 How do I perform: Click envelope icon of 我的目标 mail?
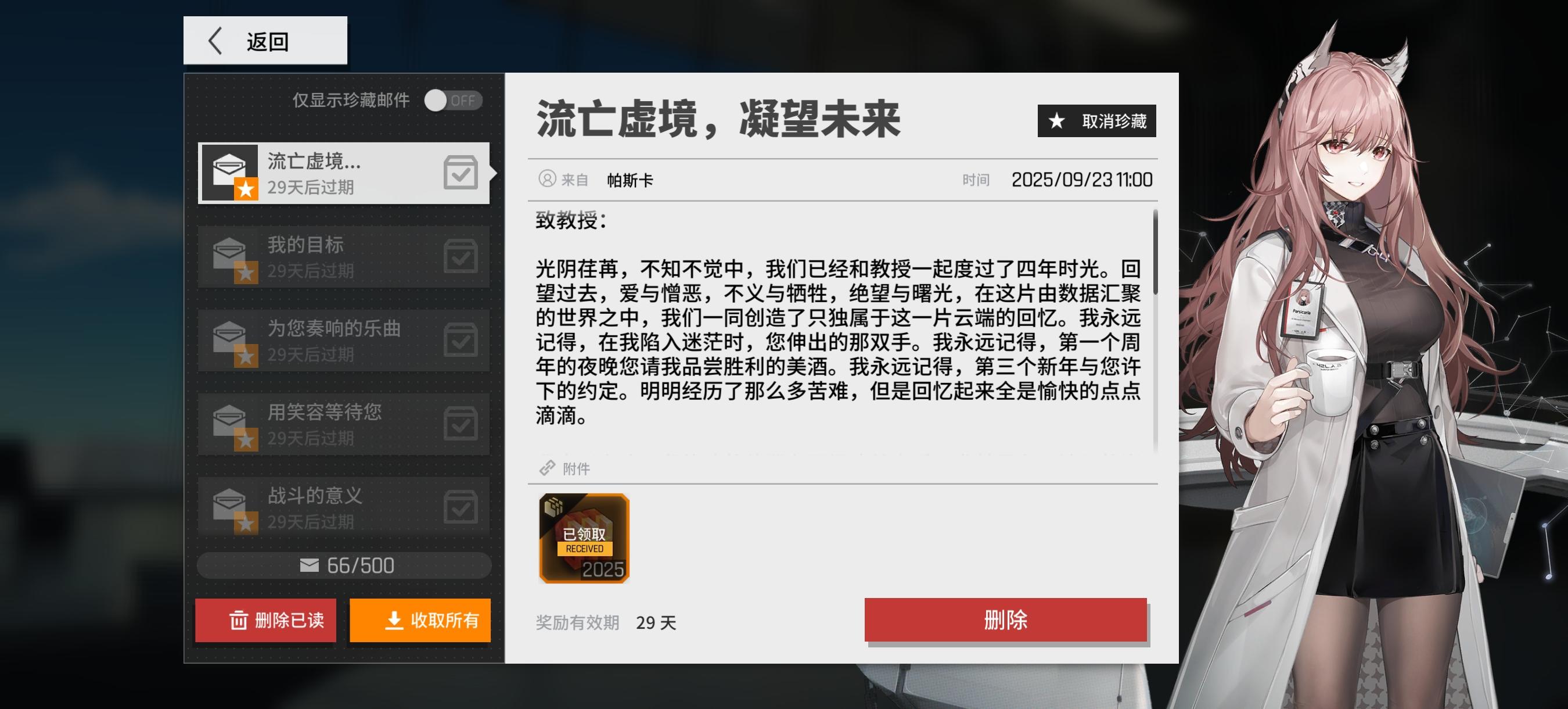click(x=229, y=253)
